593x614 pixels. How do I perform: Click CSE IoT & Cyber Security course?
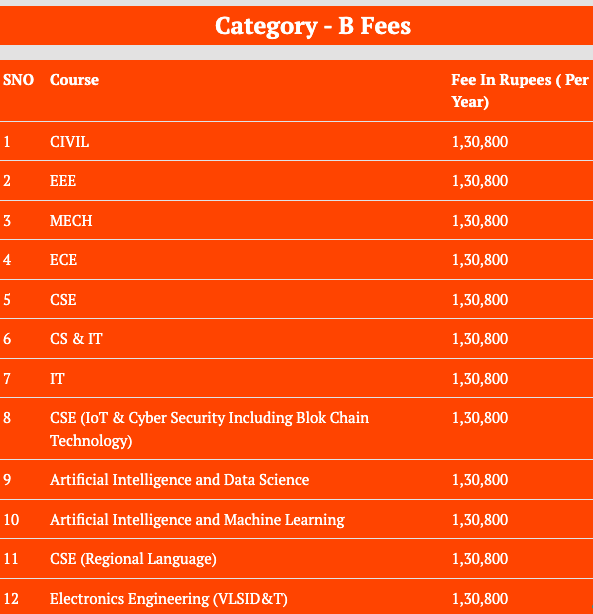pos(210,429)
